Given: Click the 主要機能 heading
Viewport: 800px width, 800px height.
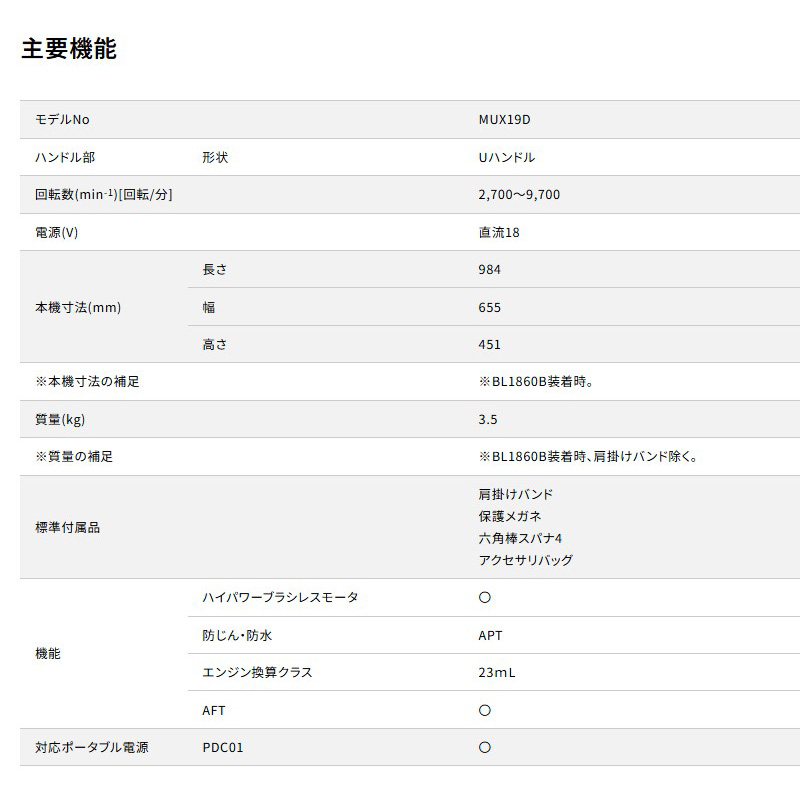Looking at the screenshot, I should (69, 49).
